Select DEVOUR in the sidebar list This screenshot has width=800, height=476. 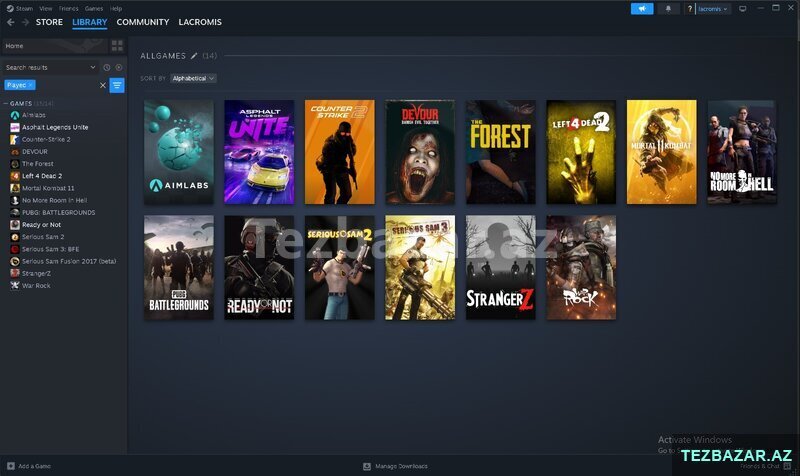pyautogui.click(x=35, y=152)
